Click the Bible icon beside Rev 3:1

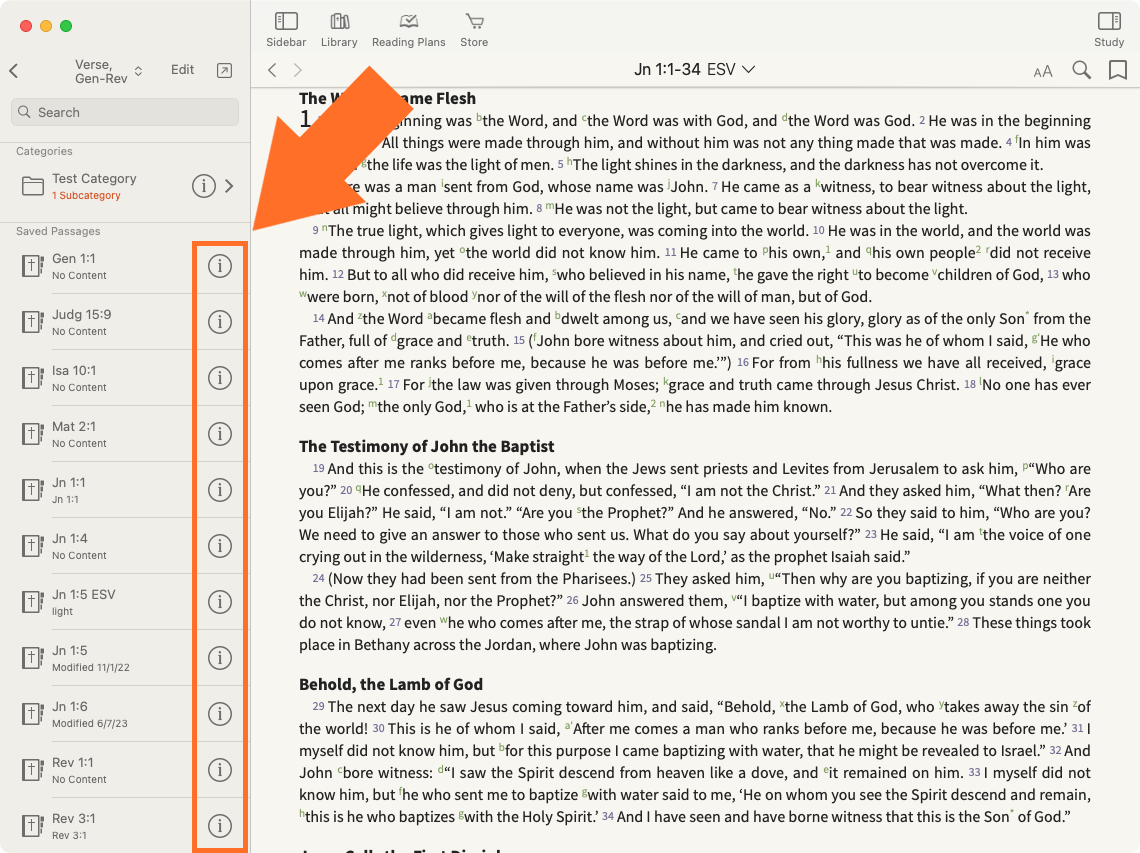point(32,826)
